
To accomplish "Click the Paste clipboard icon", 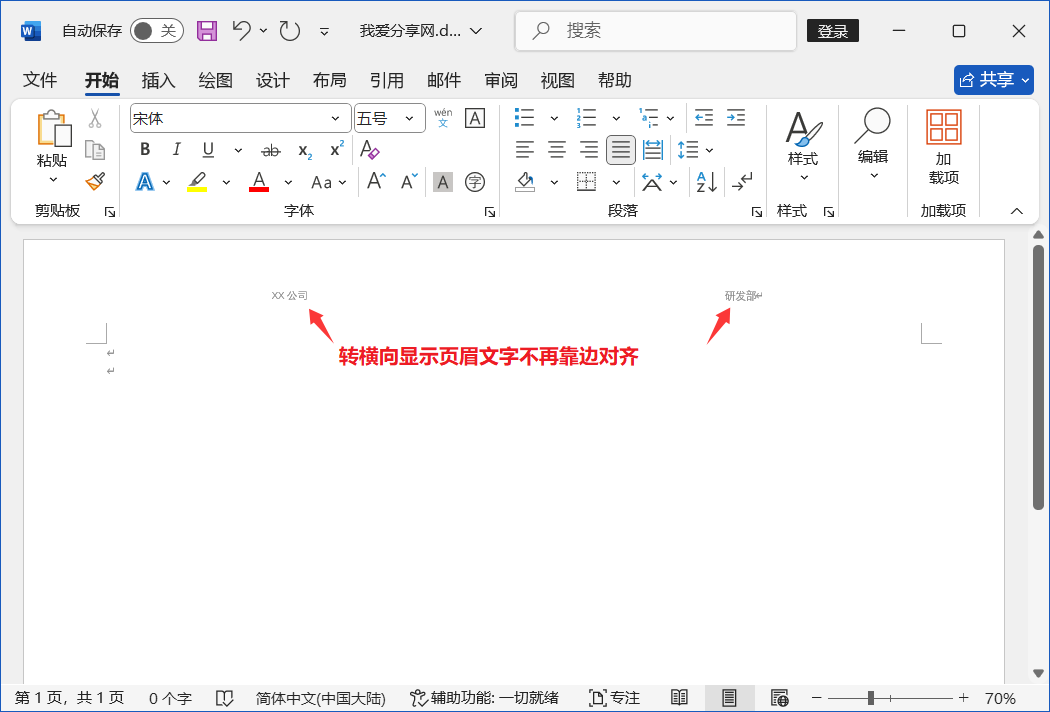I will [54, 128].
